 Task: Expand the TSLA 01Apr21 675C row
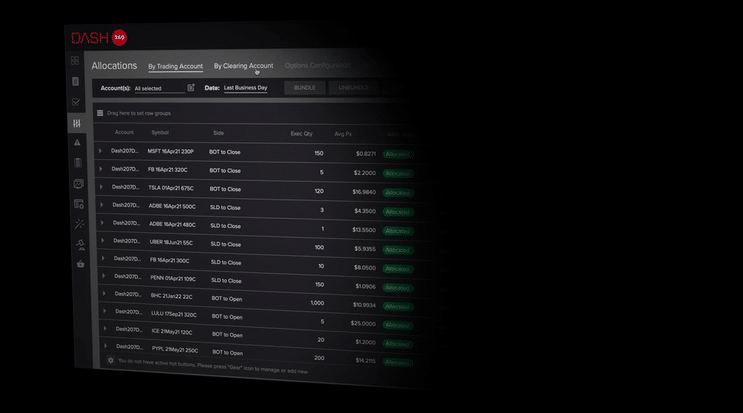click(100, 187)
